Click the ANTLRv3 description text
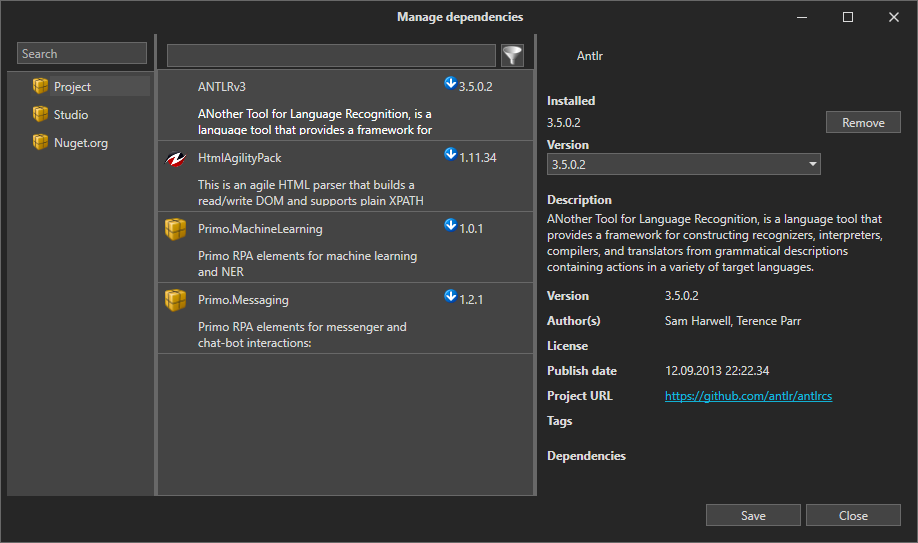918x543 pixels. tap(314, 122)
